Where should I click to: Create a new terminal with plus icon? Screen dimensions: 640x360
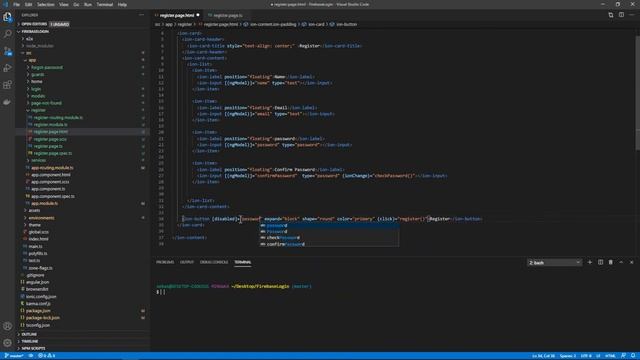589,262
